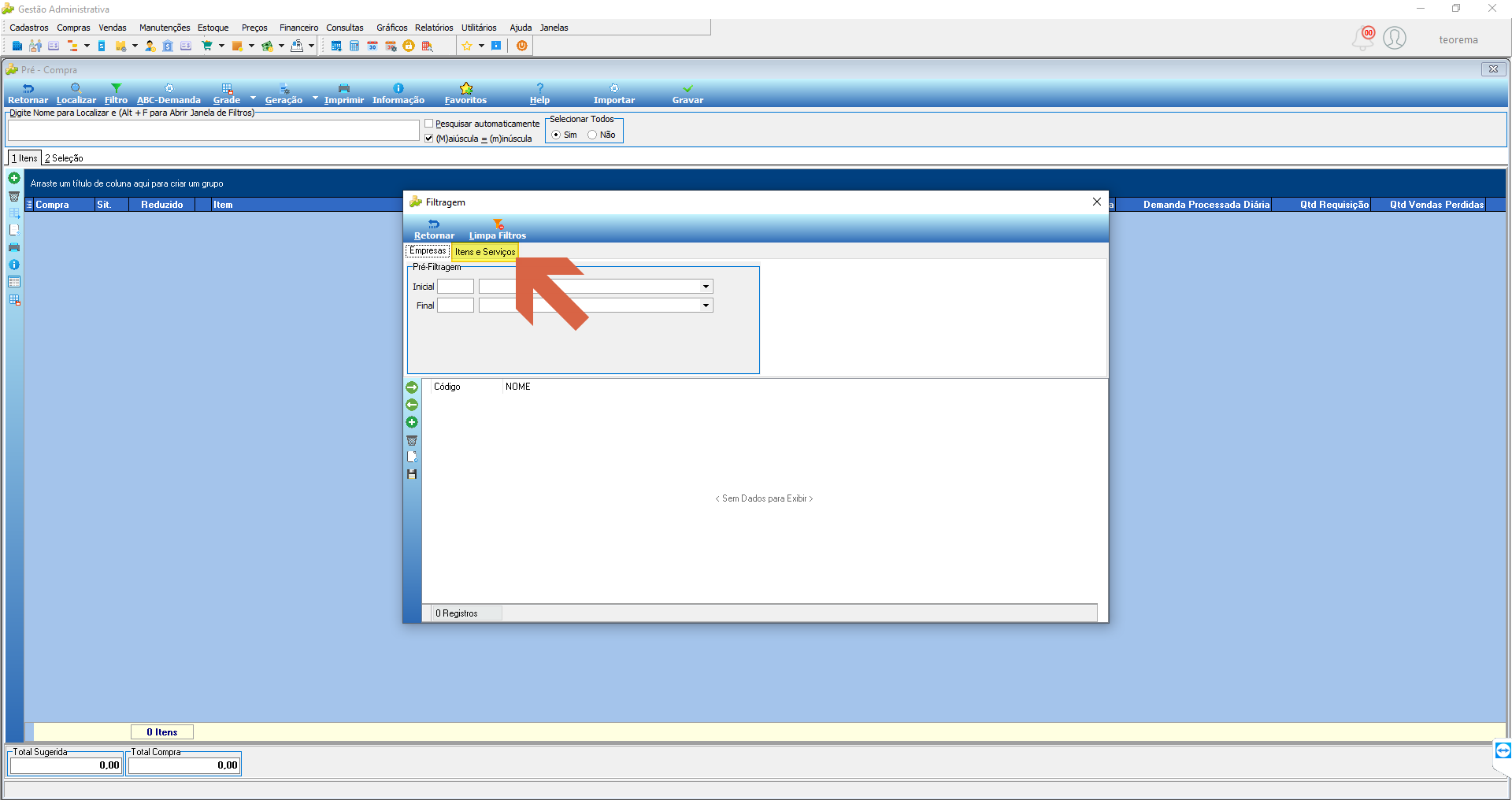The image size is (1512, 800).
Task: Close the Filtragem dialog
Action: (x=1097, y=202)
